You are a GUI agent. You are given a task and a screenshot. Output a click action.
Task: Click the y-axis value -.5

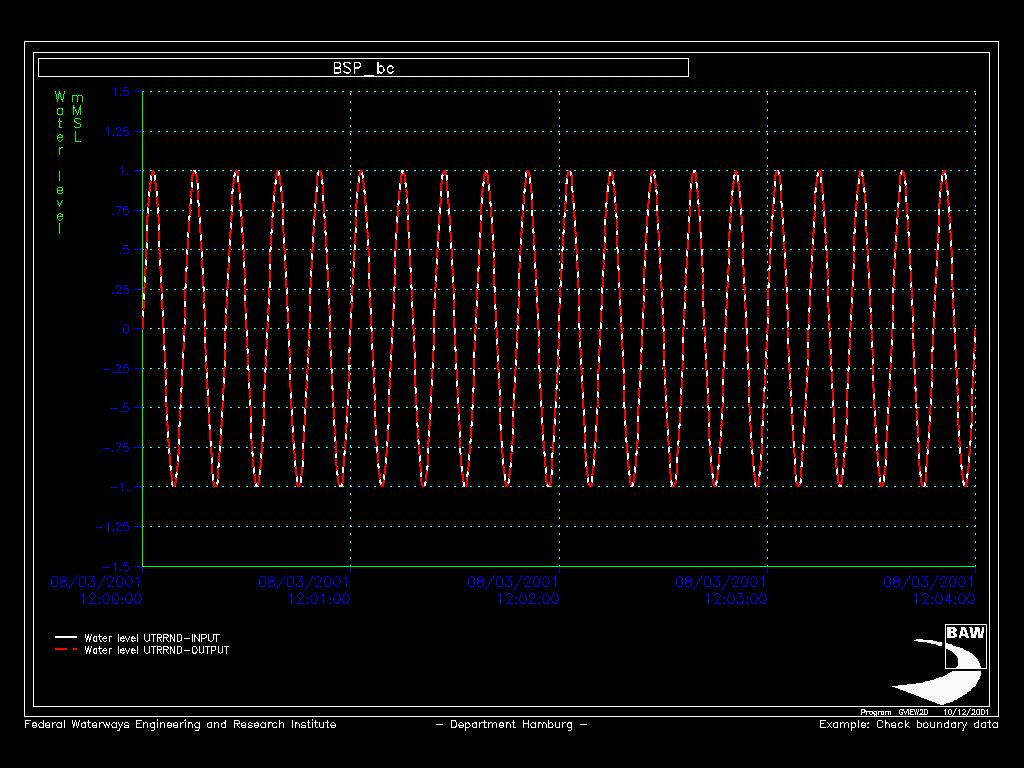click(x=120, y=408)
